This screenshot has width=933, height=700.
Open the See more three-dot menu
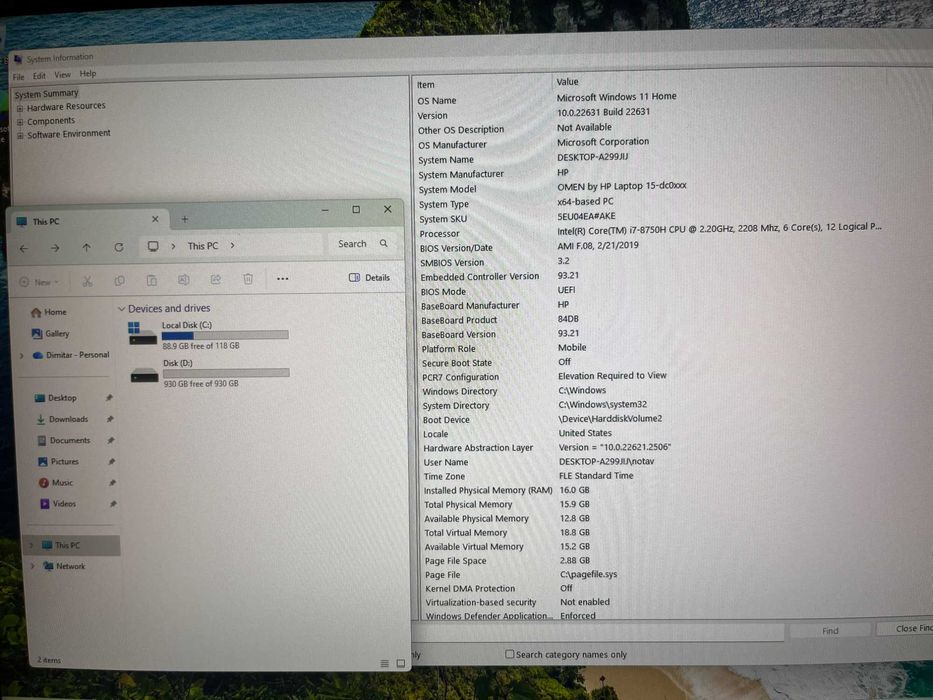tap(283, 279)
